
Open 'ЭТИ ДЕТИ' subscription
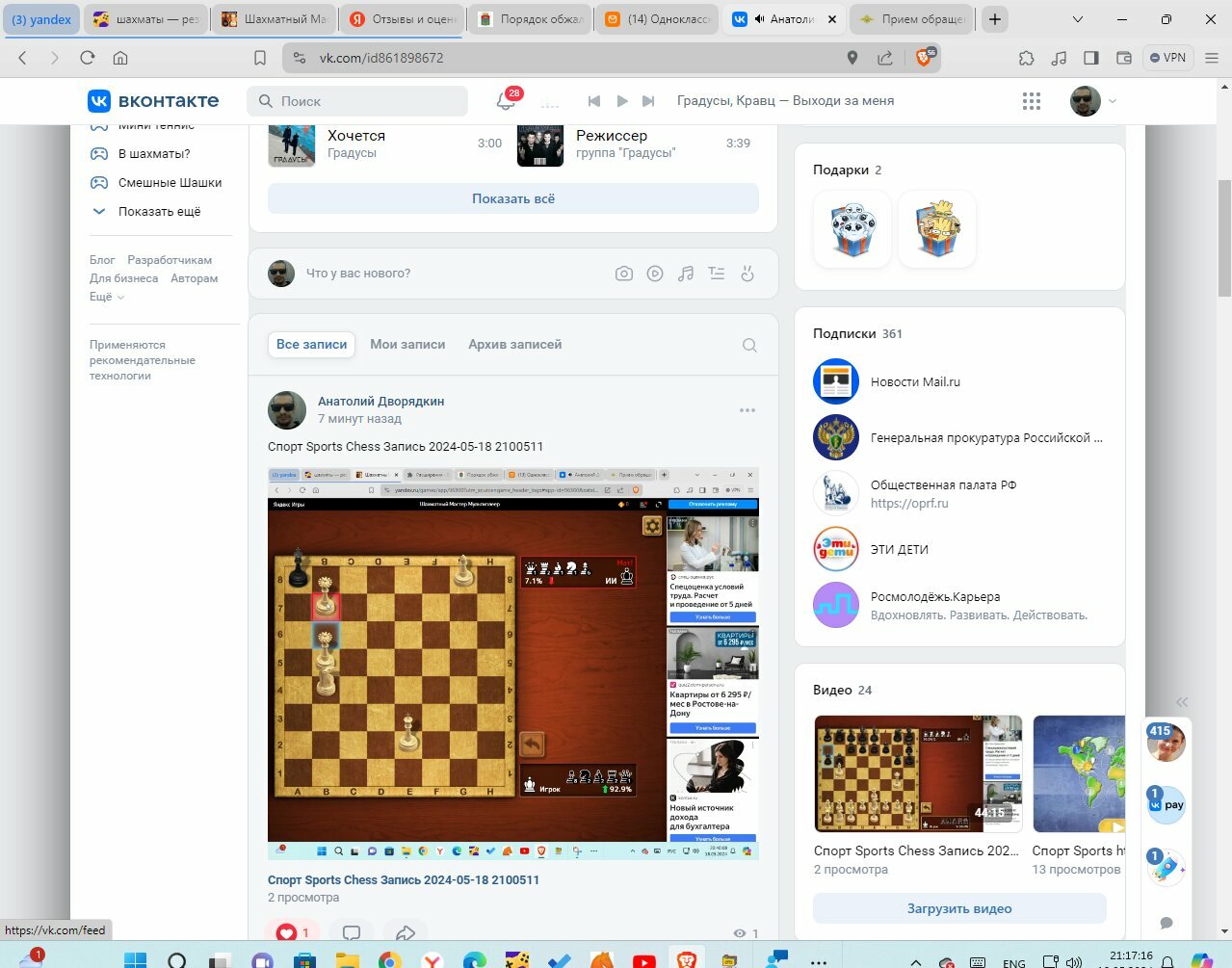[x=899, y=549]
